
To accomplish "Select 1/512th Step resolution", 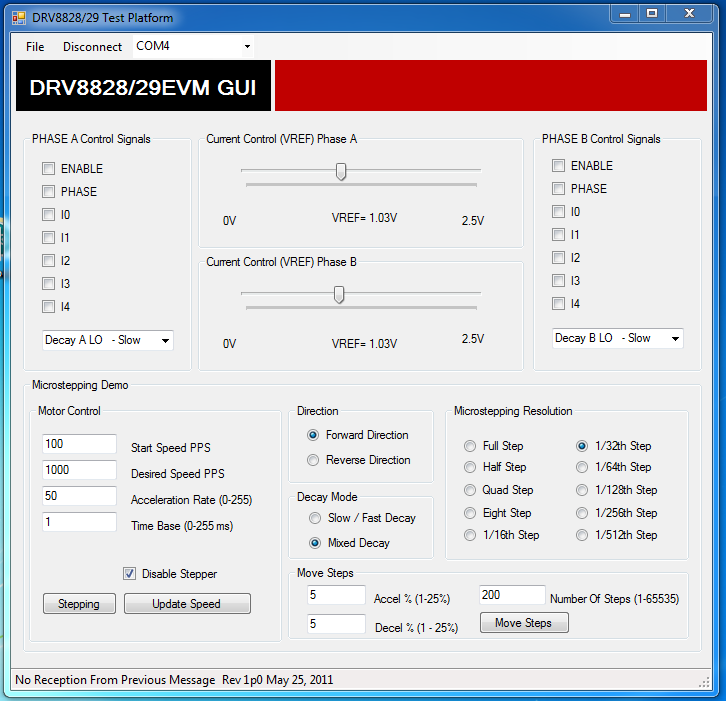I will point(582,535).
